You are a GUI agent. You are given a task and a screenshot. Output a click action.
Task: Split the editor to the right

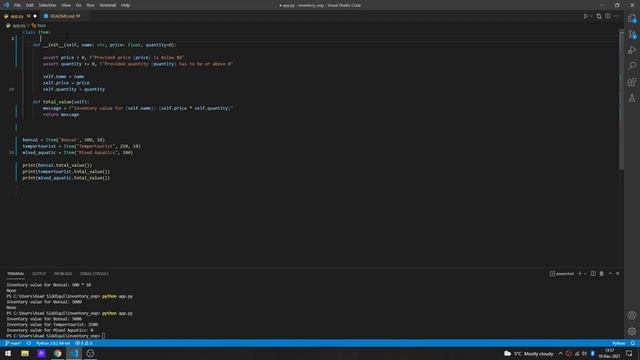pos(608,16)
